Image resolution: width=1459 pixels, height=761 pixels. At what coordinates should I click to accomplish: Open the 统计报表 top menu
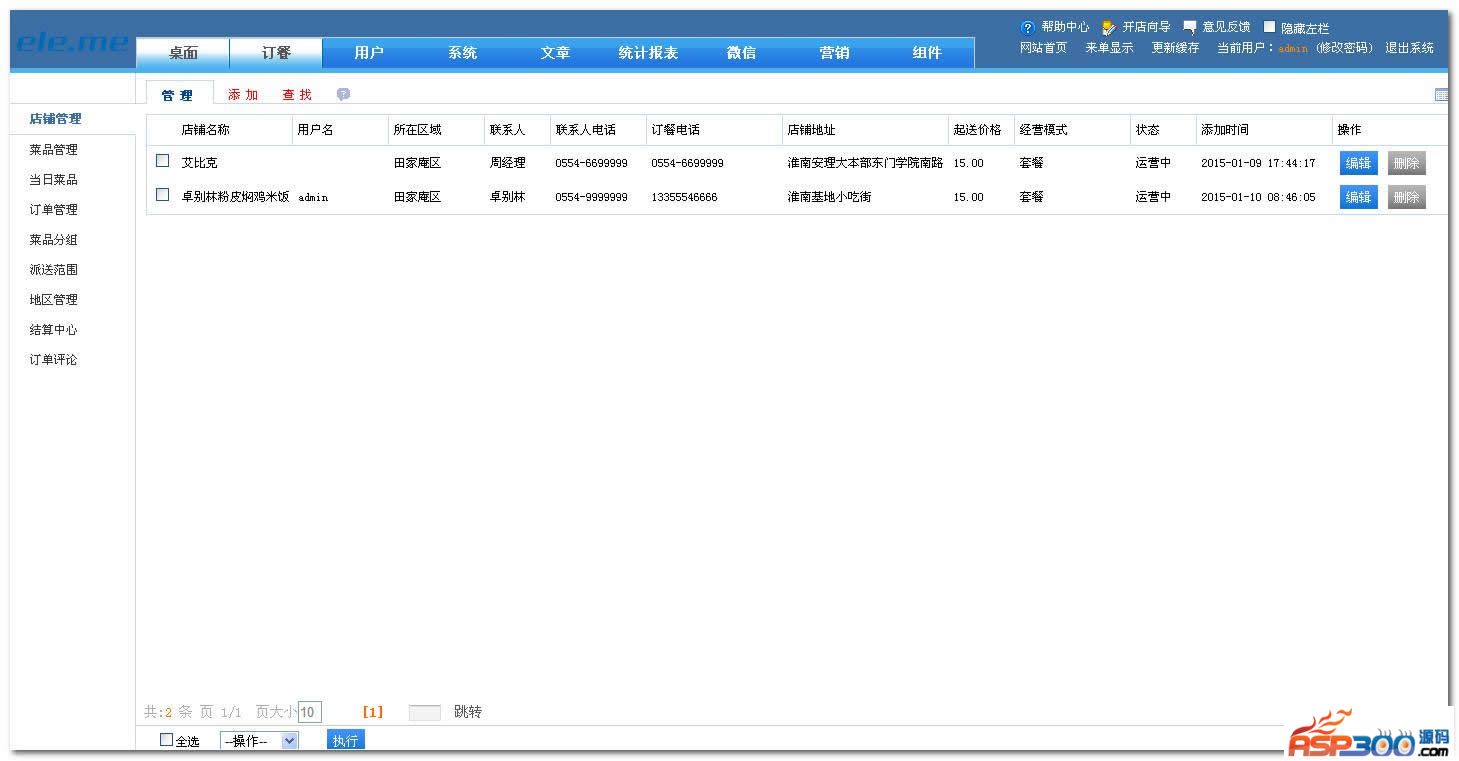pyautogui.click(x=648, y=53)
